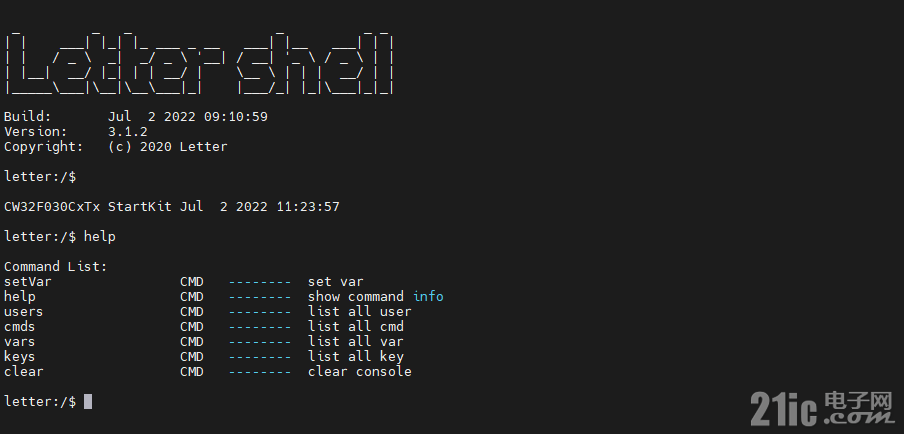Viewport: 904px width, 434px height.
Task: Click the 'cmds' command entry
Action: click(x=20, y=327)
